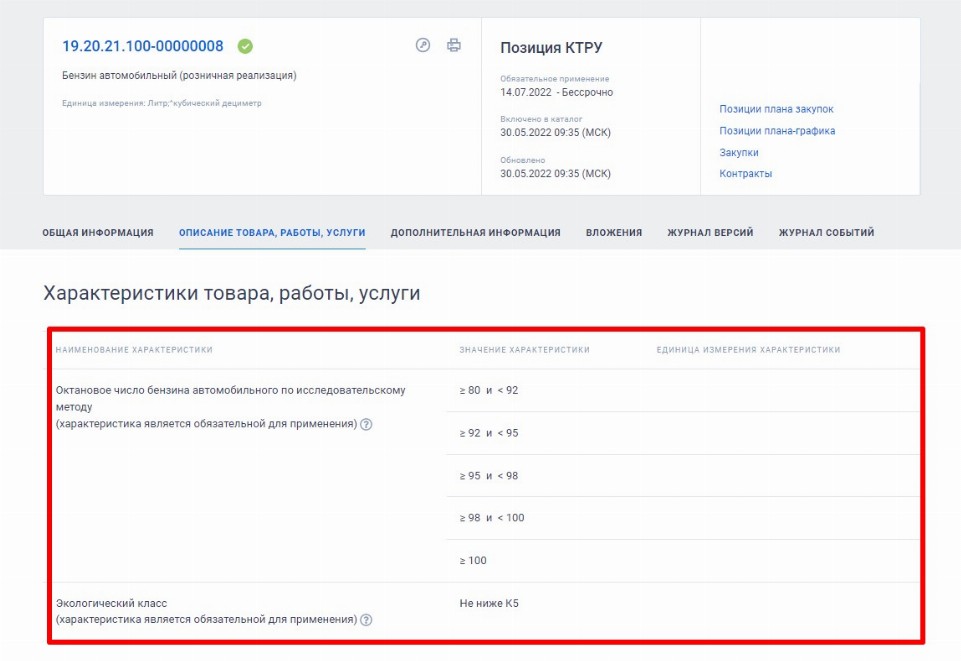The width and height of the screenshot is (961, 661).
Task: Click help icon next to octane number characteristic
Action: coord(366,424)
